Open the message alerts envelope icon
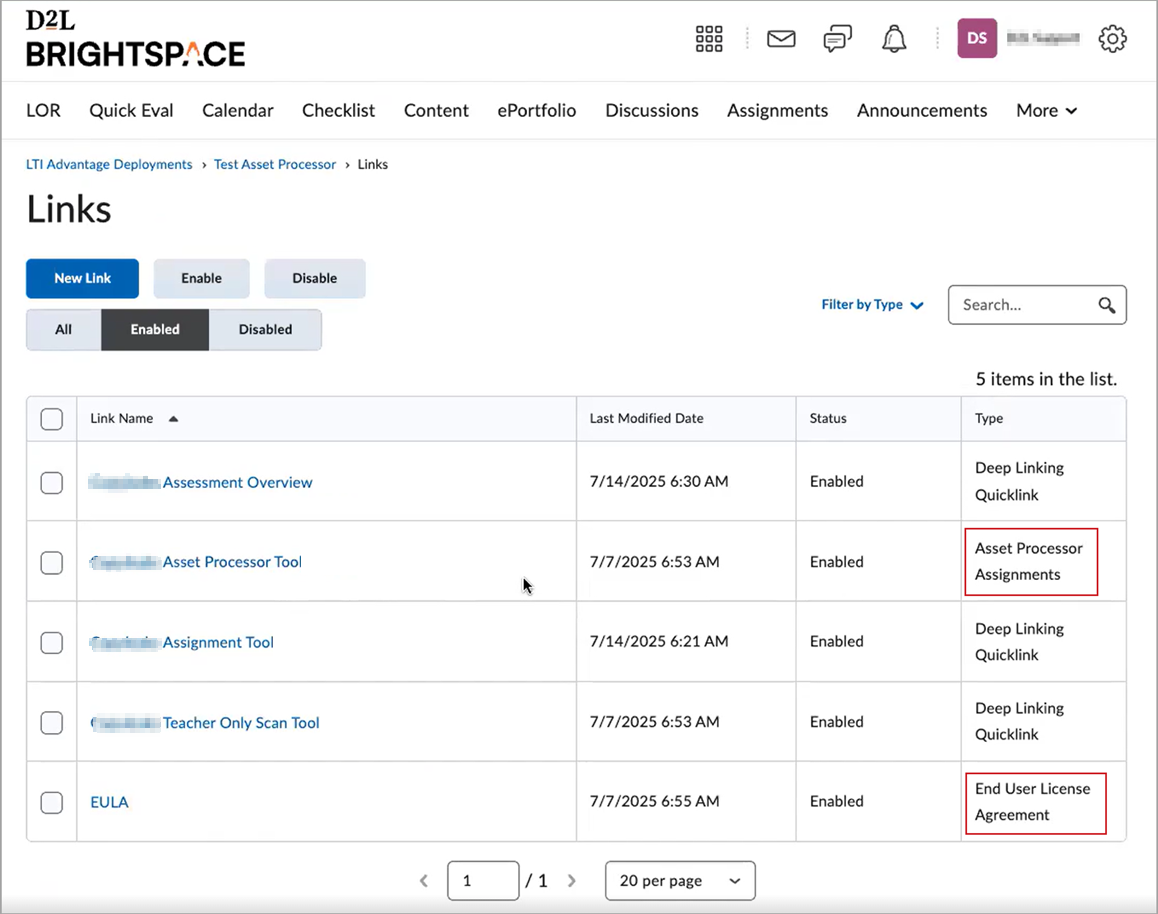Image resolution: width=1158 pixels, height=914 pixels. click(x=781, y=38)
